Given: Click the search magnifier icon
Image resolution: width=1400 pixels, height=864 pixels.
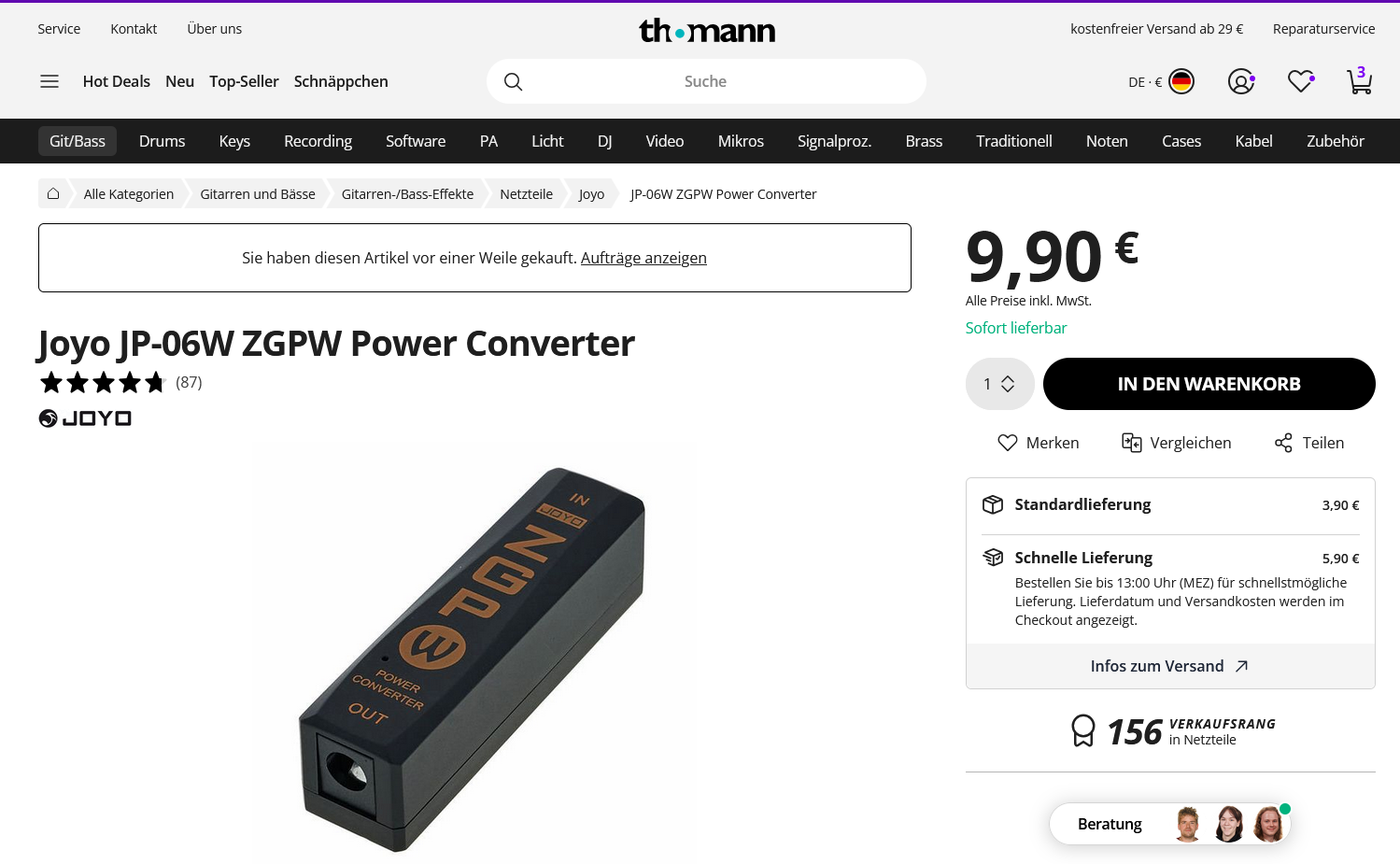Looking at the screenshot, I should 513,81.
